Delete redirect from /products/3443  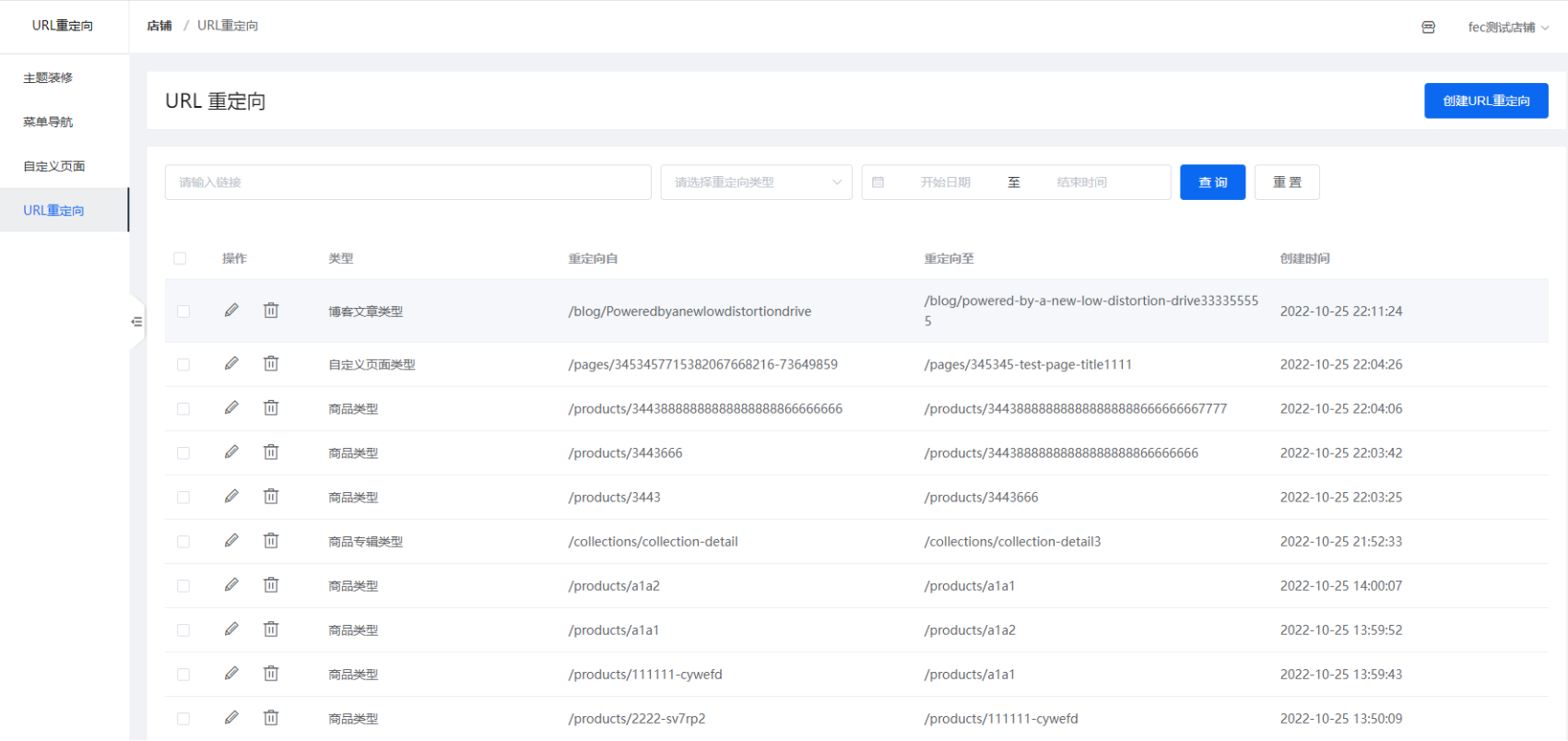coord(271,497)
